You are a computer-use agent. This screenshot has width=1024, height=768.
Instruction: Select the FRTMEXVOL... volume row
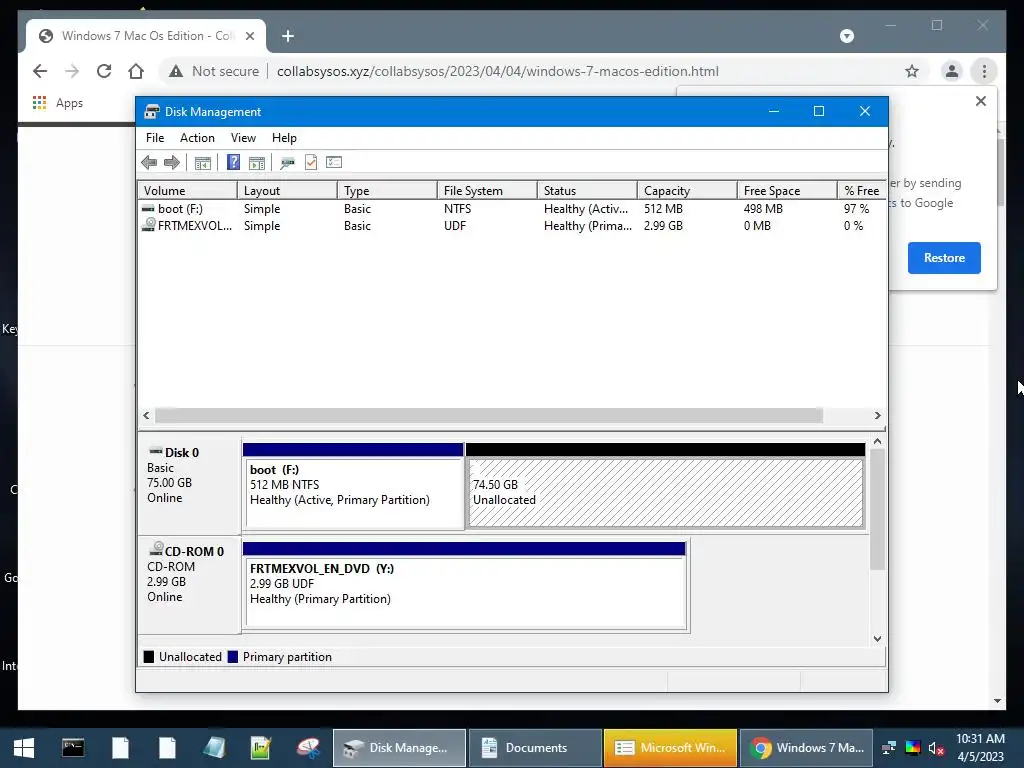[512, 226]
